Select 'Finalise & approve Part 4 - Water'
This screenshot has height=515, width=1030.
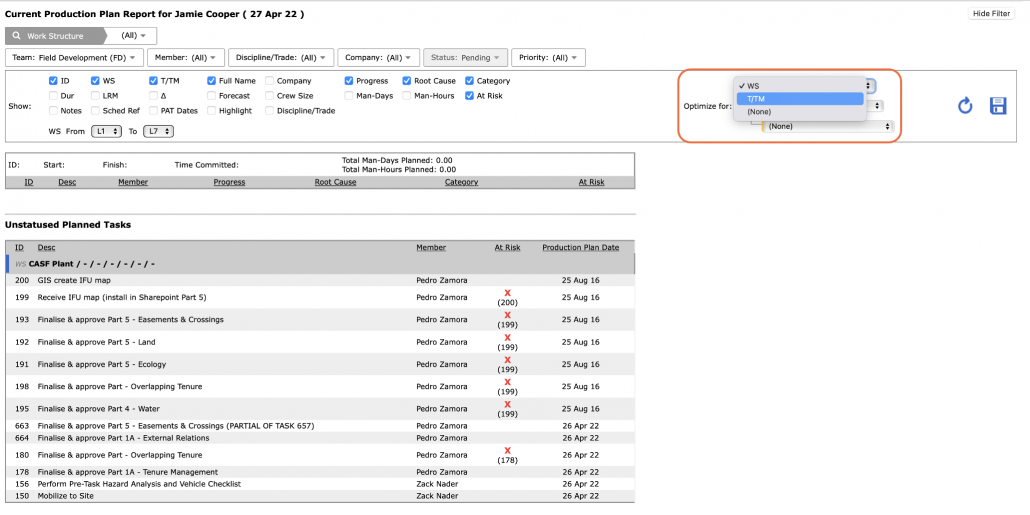point(99,409)
